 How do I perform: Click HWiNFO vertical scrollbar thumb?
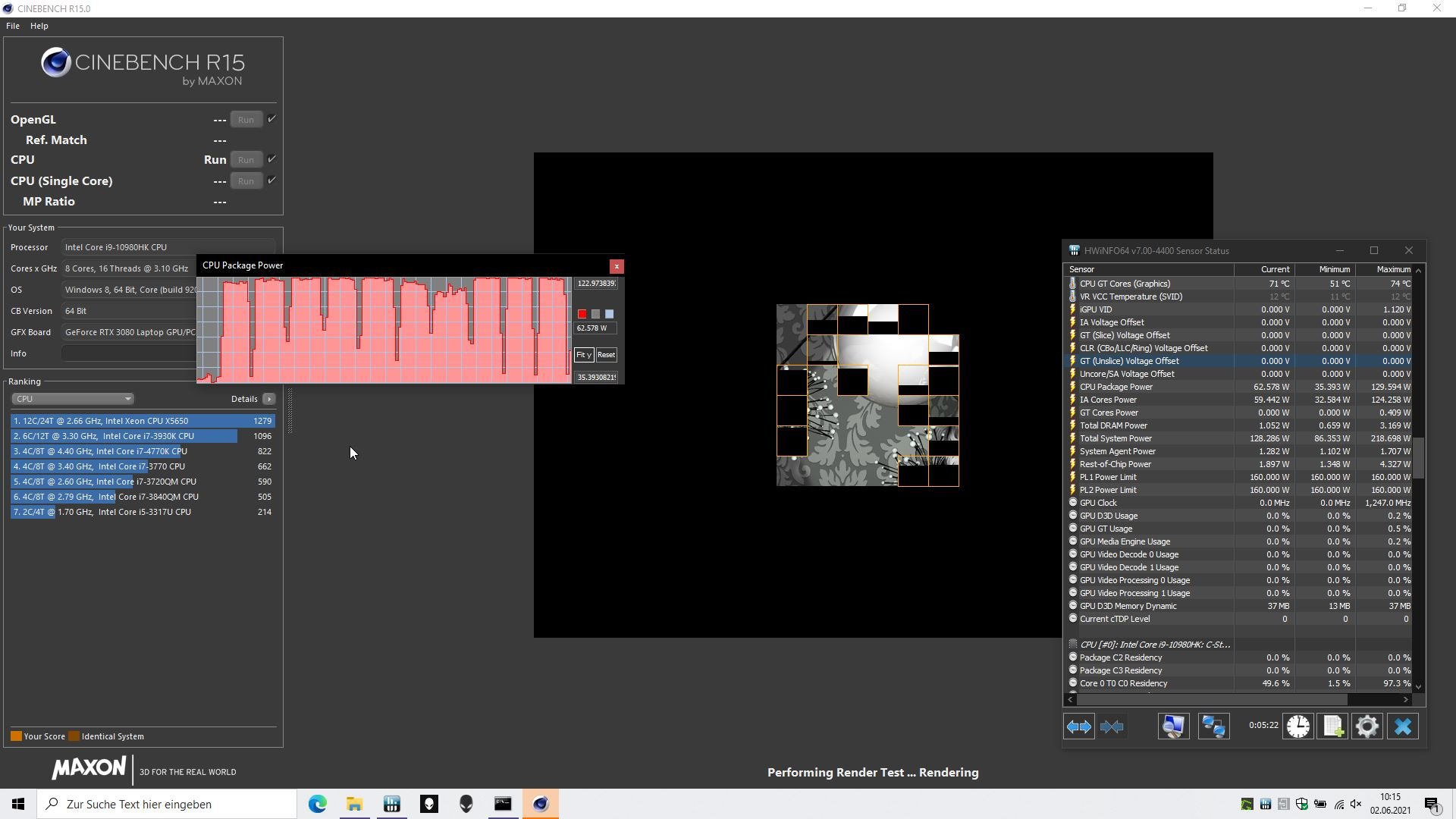tap(1419, 458)
